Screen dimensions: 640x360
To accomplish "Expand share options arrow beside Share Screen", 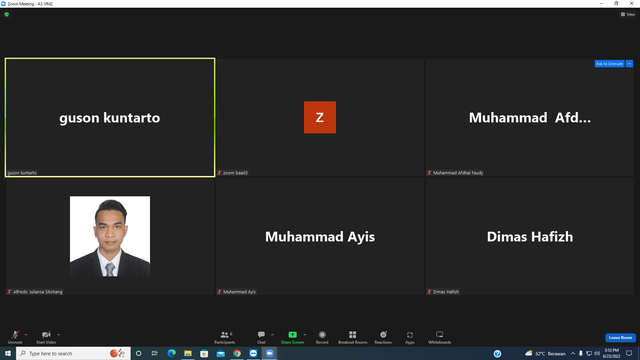I will 305,335.
